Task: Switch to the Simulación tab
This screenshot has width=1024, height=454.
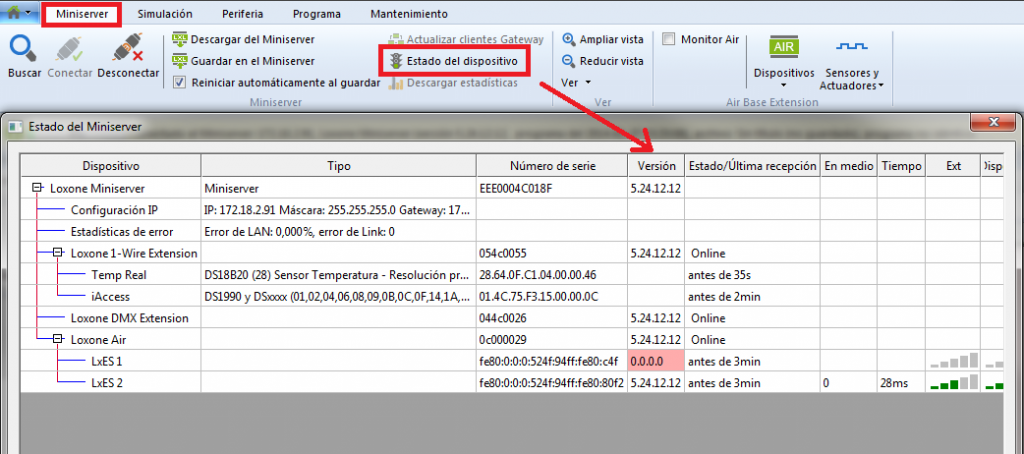Action: pyautogui.click(x=165, y=14)
